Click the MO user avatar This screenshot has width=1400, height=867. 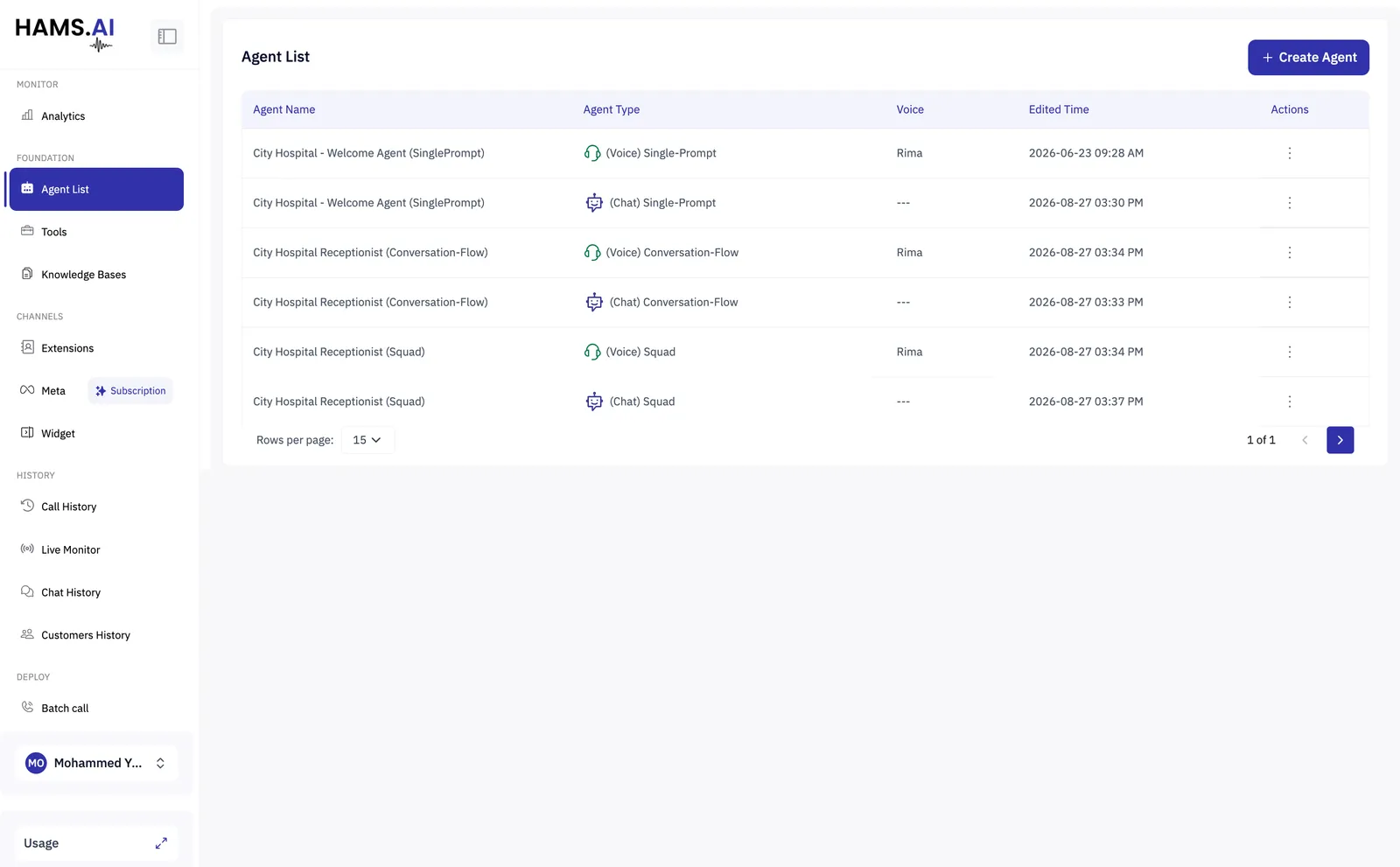(36, 763)
